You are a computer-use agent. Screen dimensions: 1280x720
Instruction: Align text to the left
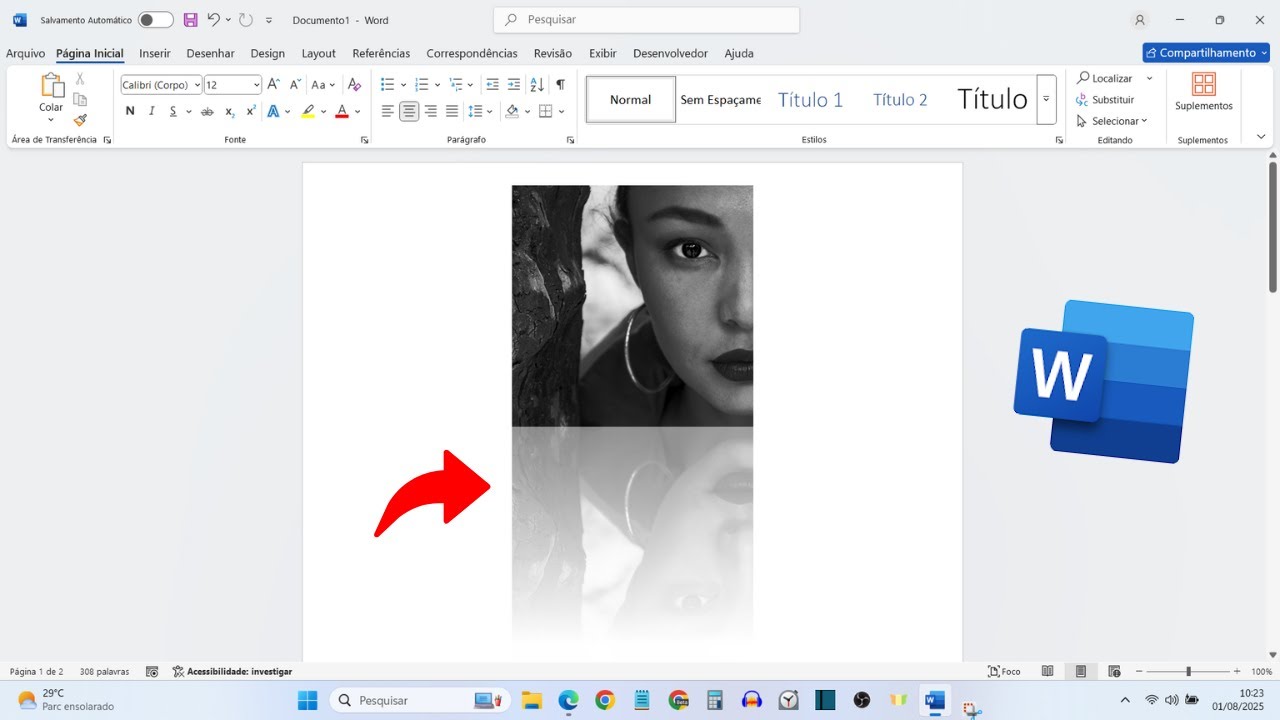[x=388, y=111]
